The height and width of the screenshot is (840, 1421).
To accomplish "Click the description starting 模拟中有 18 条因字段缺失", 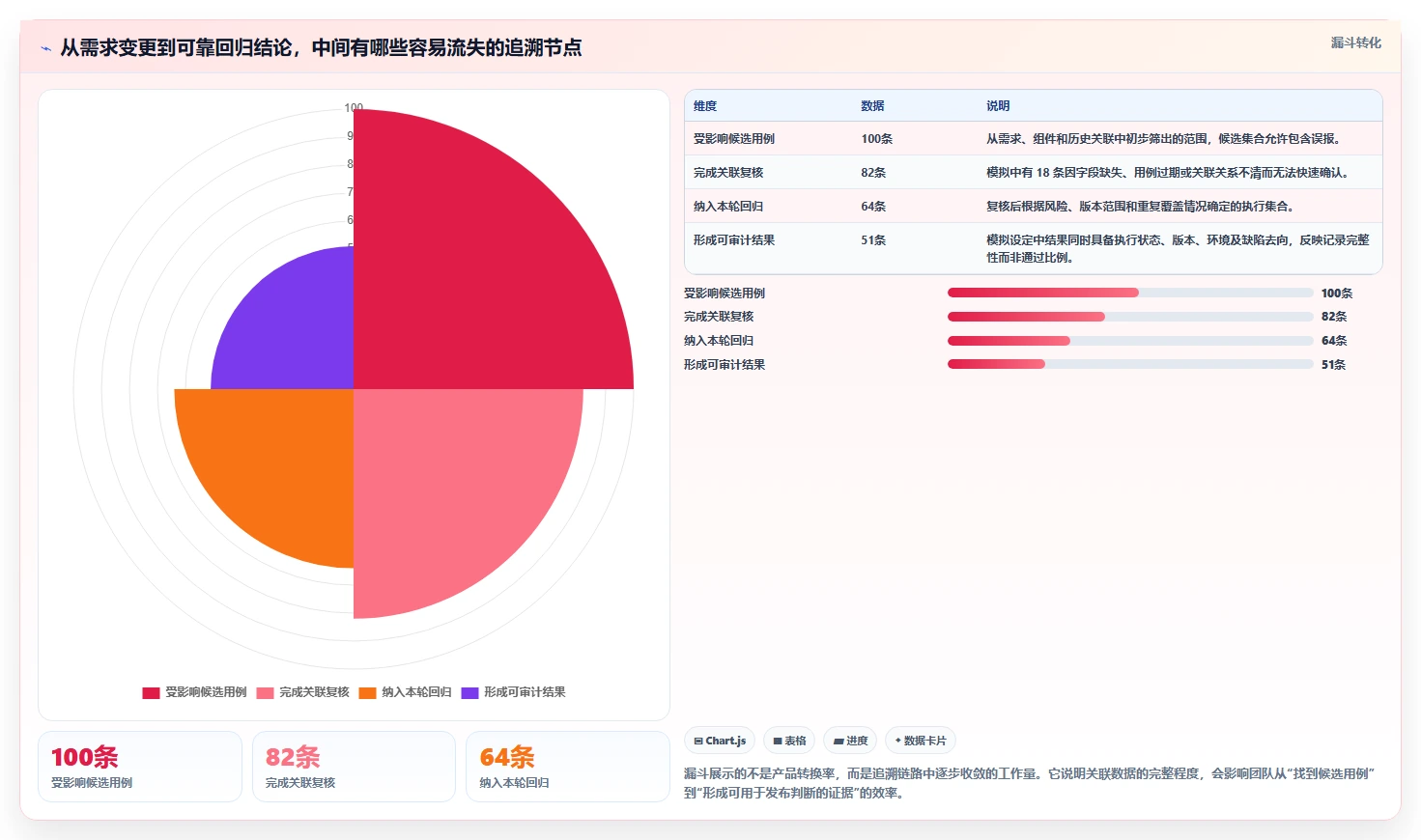I will pos(1168,173).
